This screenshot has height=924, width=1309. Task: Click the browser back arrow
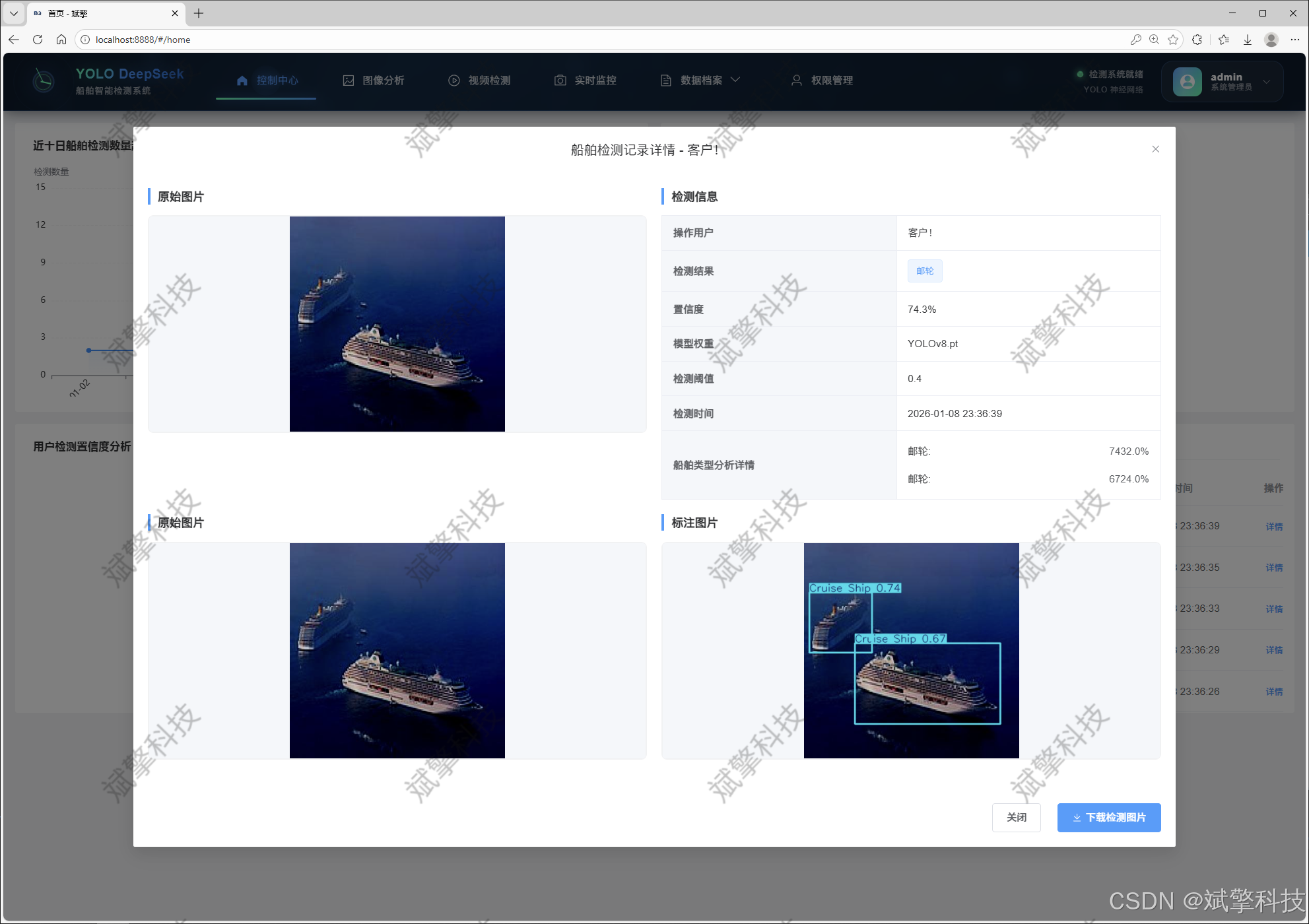(x=14, y=40)
